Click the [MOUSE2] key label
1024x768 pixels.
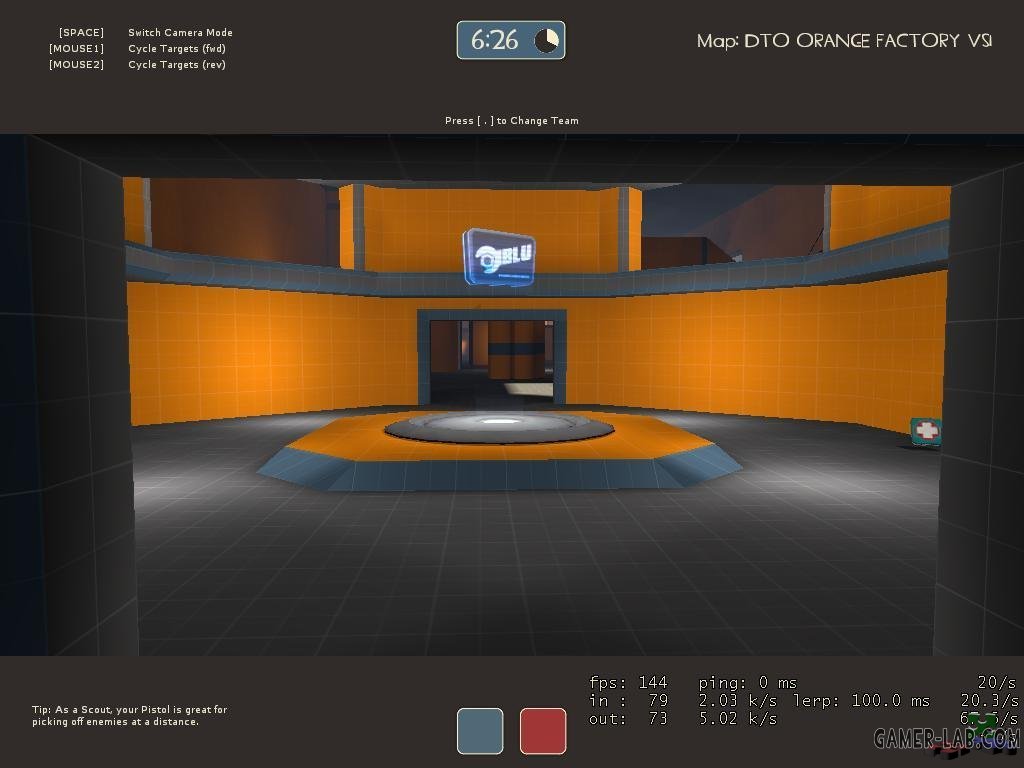tap(76, 65)
